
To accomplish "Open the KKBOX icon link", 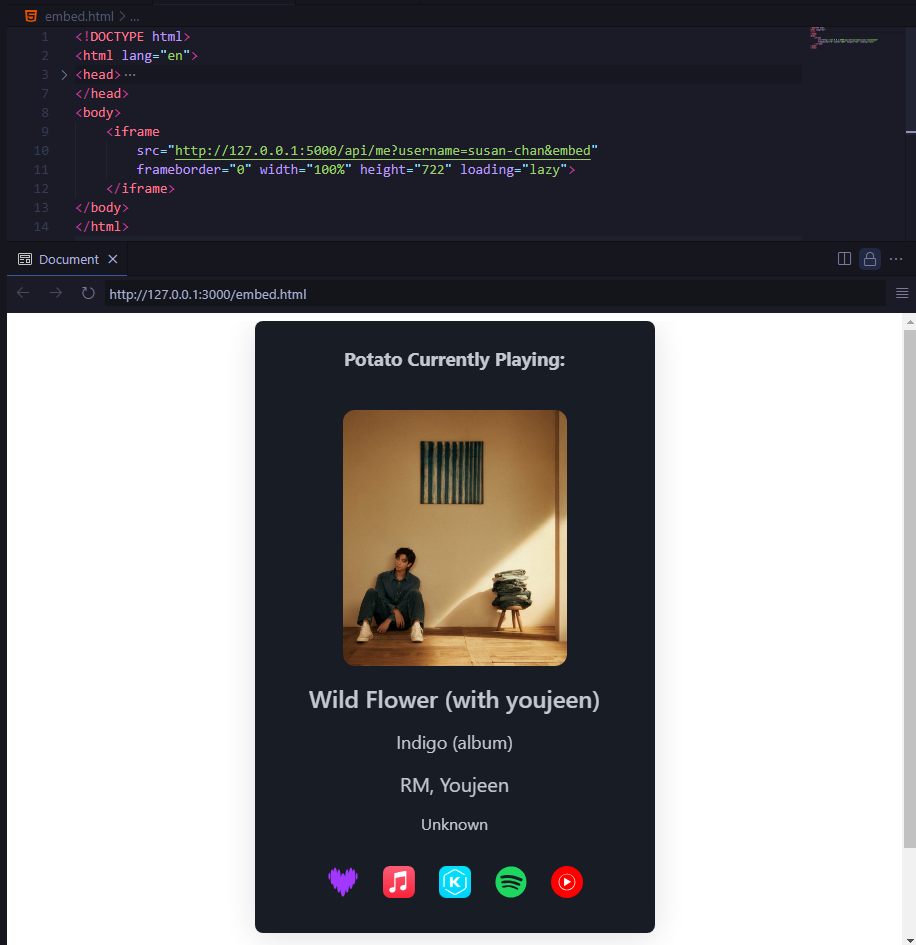I will [x=455, y=882].
